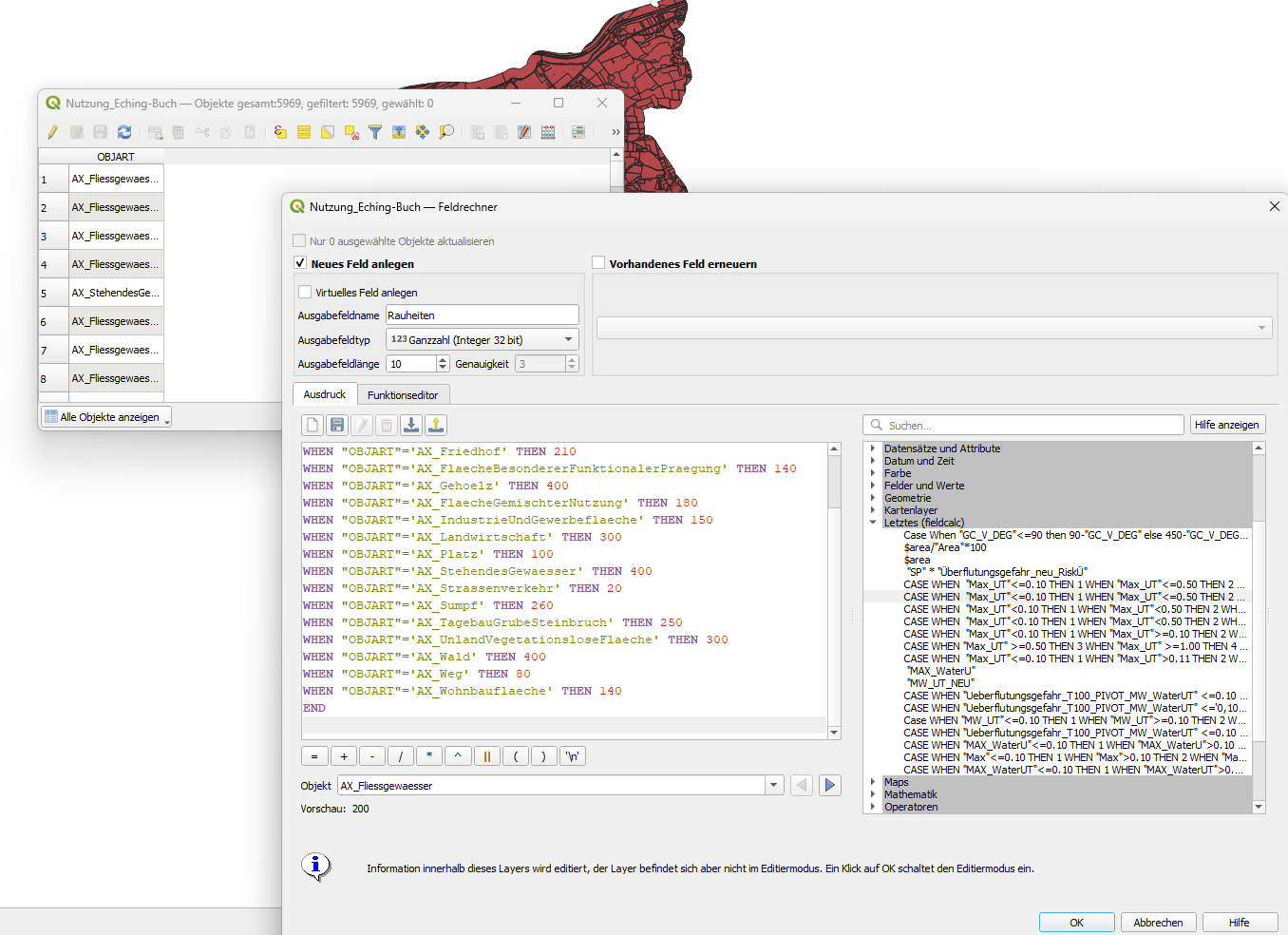Reload the attribute table
The image size is (1288, 935).
(x=124, y=132)
